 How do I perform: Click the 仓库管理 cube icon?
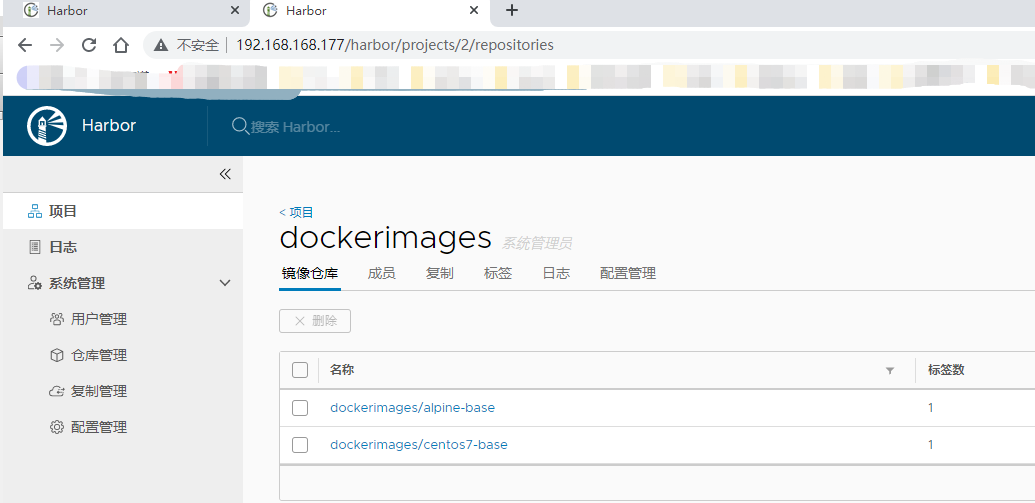pyautogui.click(x=57, y=355)
